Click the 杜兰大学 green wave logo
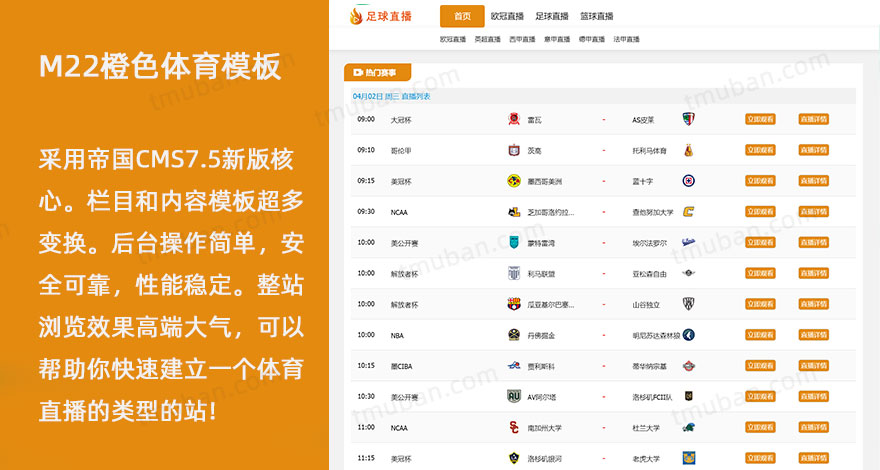The image size is (880, 470). [x=689, y=427]
